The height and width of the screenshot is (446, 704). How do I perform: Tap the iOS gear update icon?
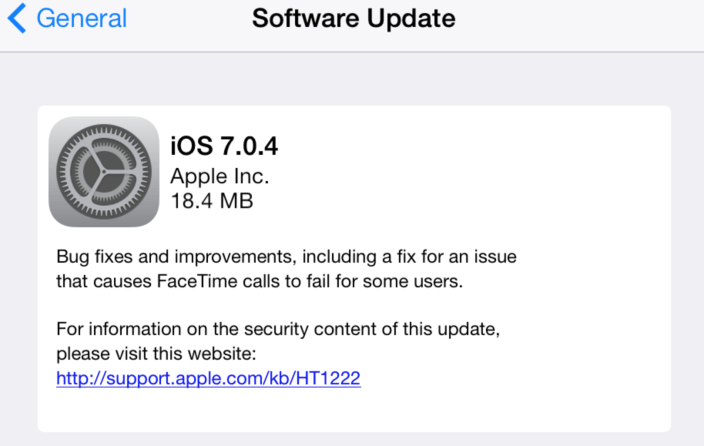point(103,171)
